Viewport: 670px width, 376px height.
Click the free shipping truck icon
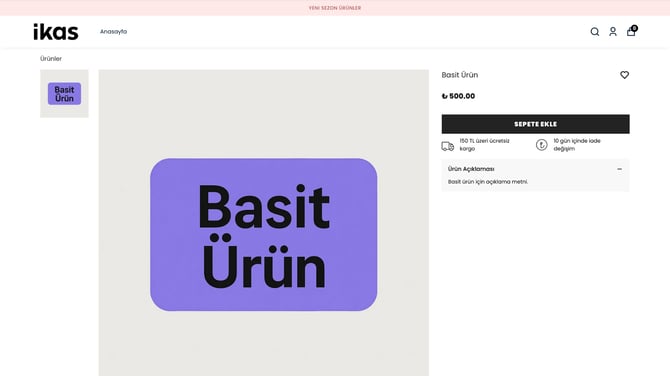[x=447, y=146]
